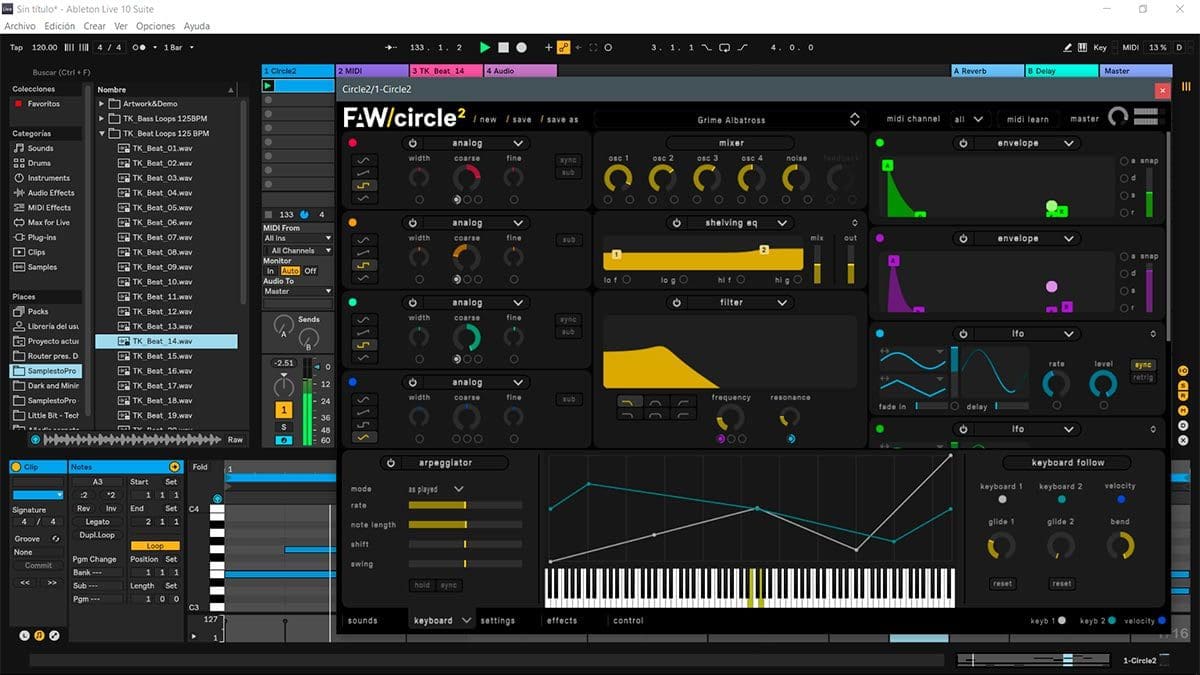This screenshot has width=1200, height=675.
Task: Click the midi learn button
Action: tap(1028, 119)
